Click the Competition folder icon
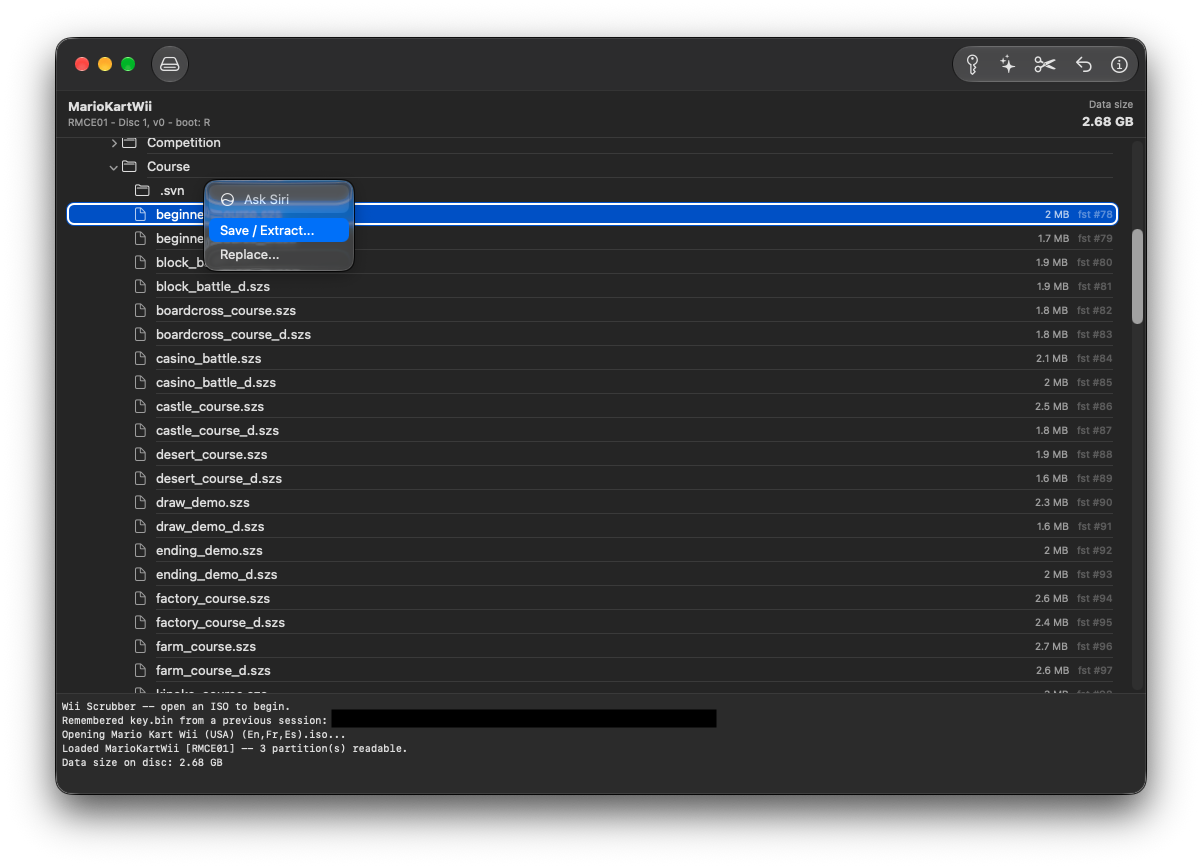This screenshot has width=1202, height=868. coord(129,143)
